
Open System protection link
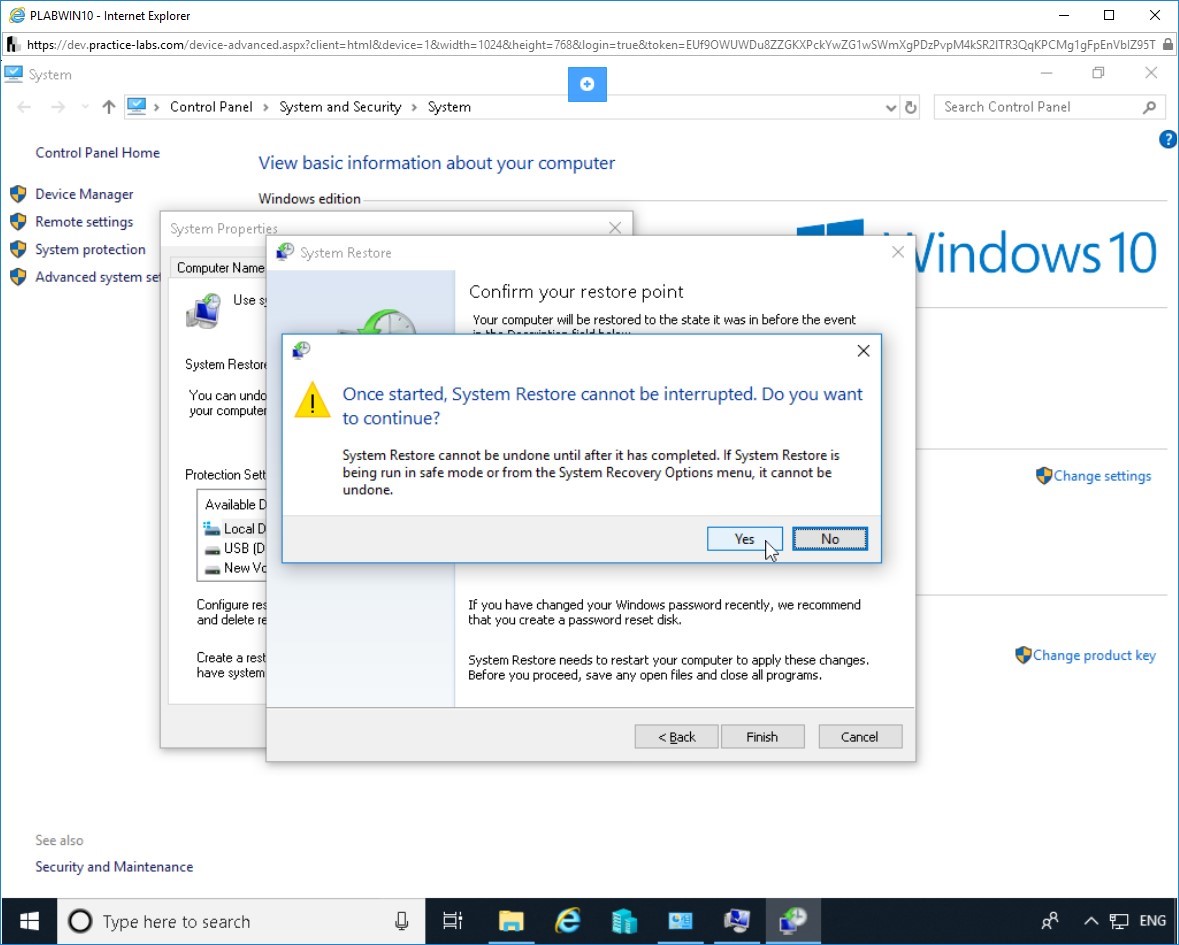pyautogui.click(x=90, y=250)
